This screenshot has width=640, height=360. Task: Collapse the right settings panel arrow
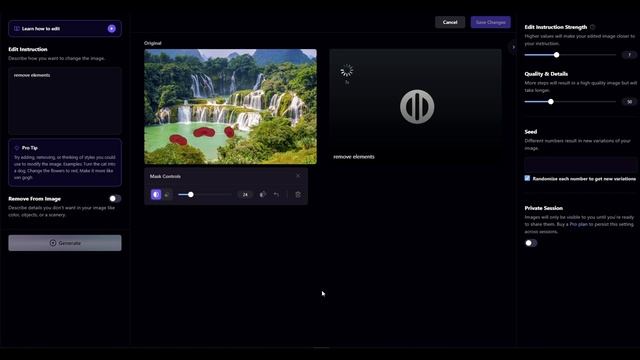(513, 47)
